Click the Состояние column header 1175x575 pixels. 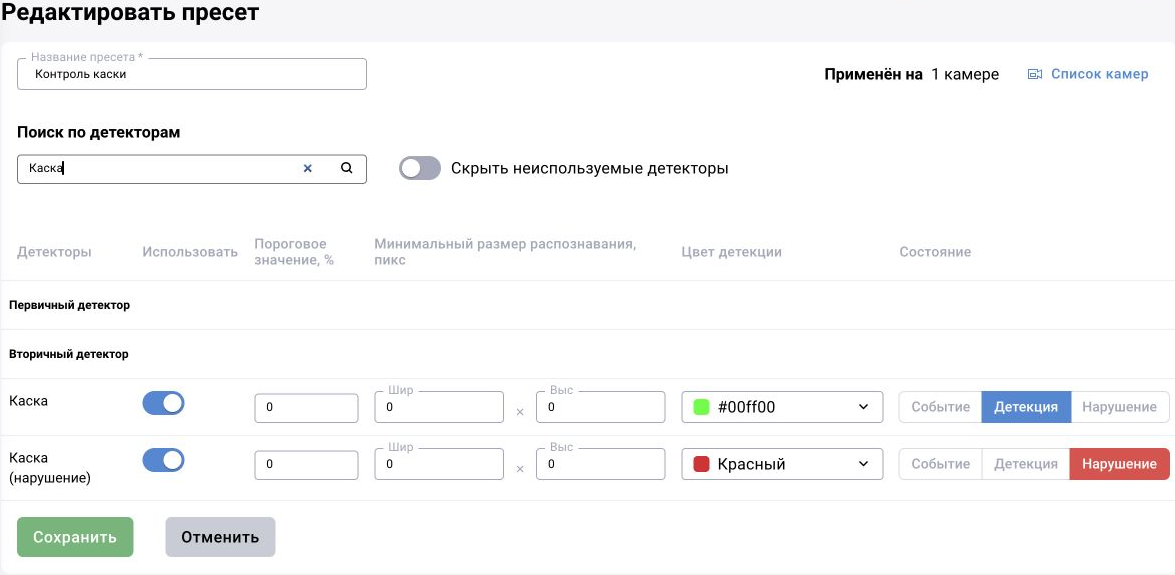pos(935,252)
